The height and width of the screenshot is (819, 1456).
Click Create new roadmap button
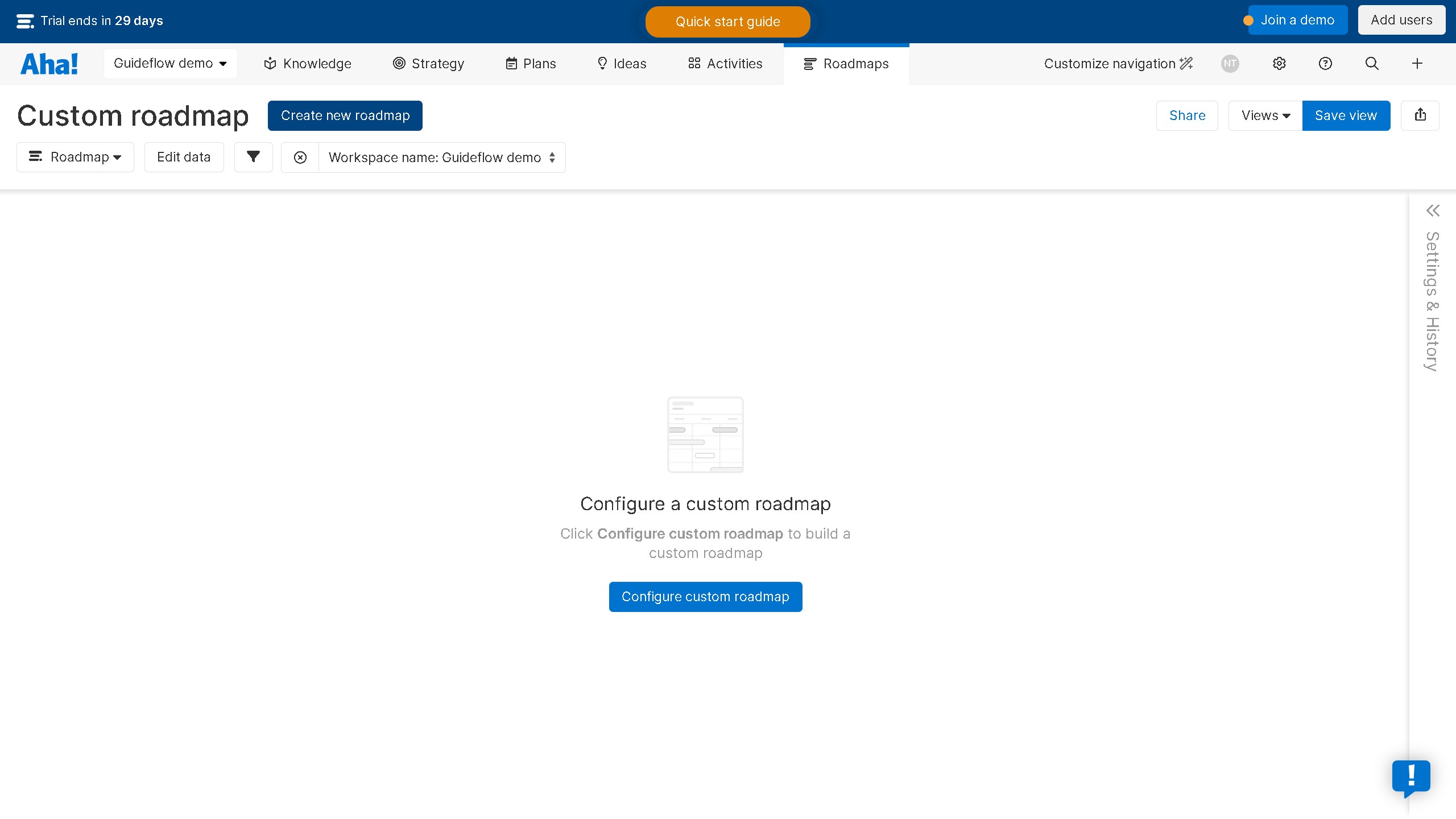[345, 115]
